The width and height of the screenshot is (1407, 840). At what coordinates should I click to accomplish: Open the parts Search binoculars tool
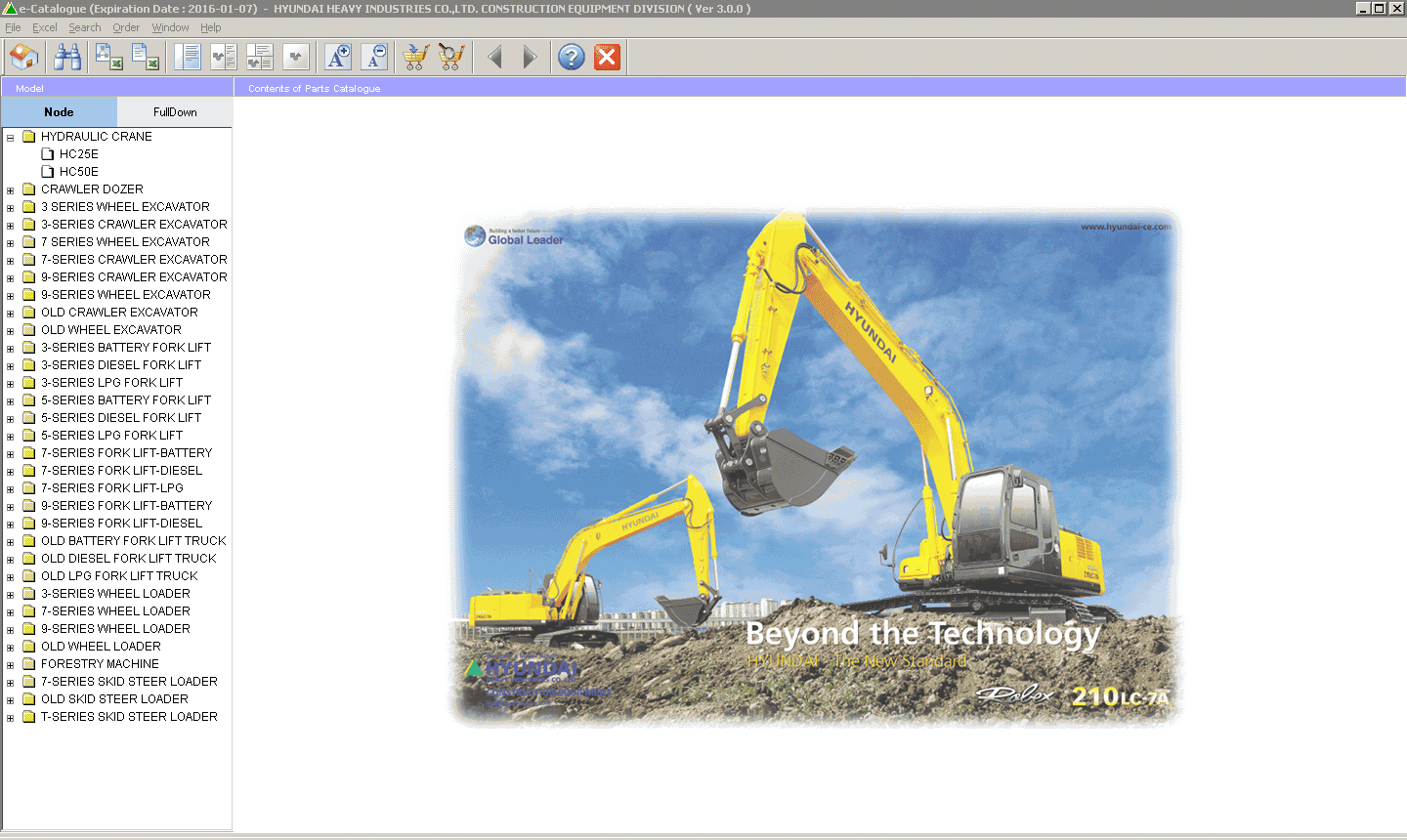coord(66,57)
